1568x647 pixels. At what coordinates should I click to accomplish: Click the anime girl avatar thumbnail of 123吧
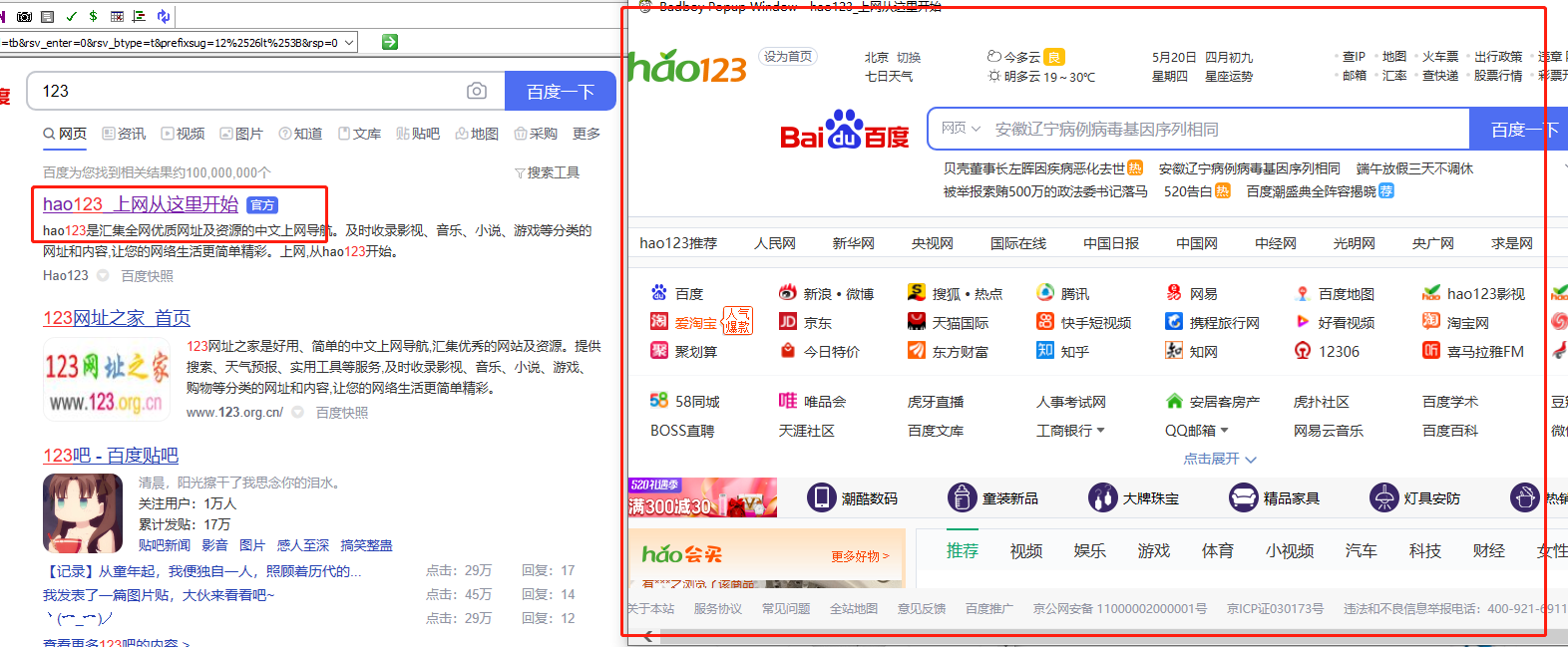tap(83, 513)
